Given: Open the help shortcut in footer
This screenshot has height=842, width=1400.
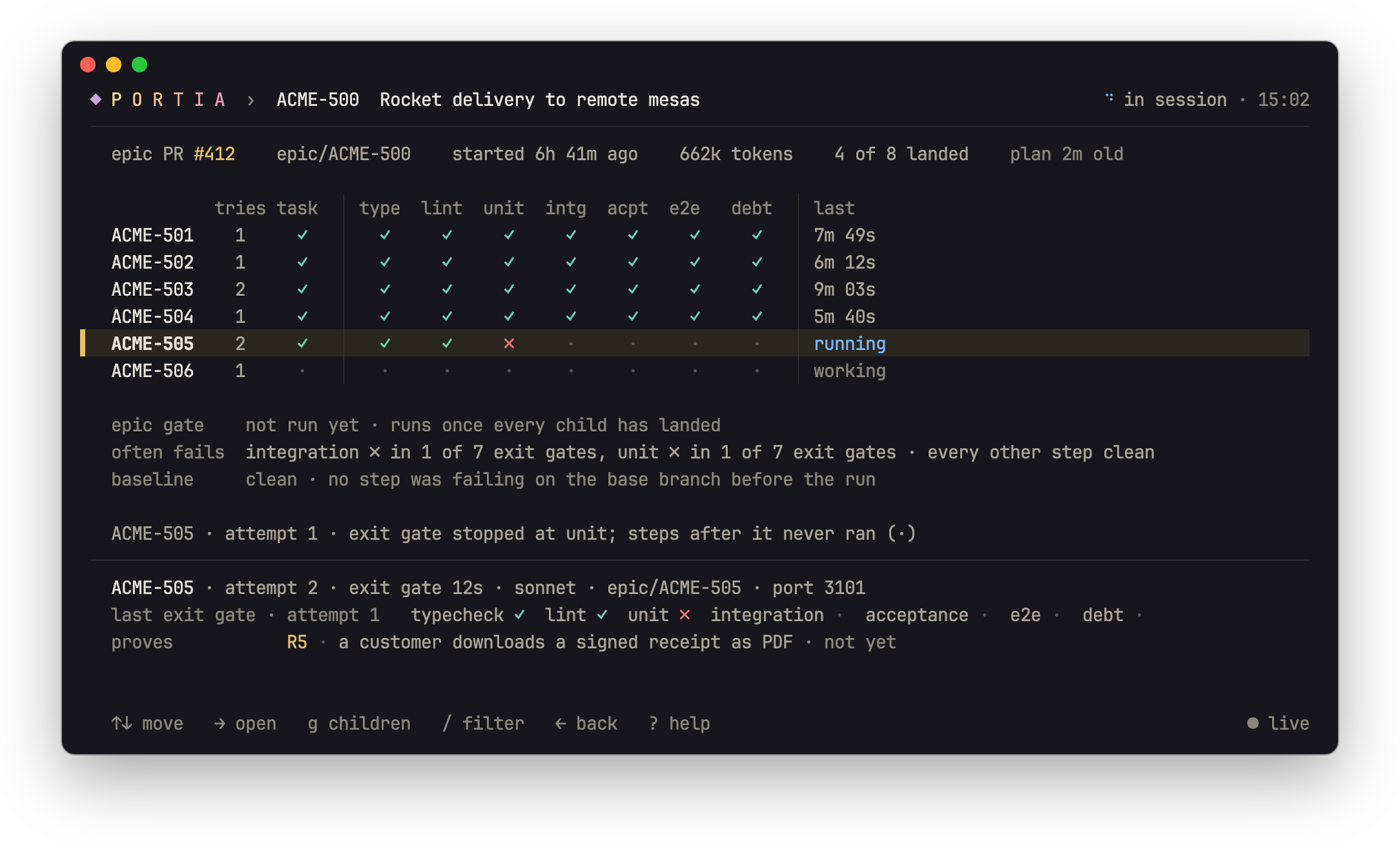Looking at the screenshot, I should (679, 723).
